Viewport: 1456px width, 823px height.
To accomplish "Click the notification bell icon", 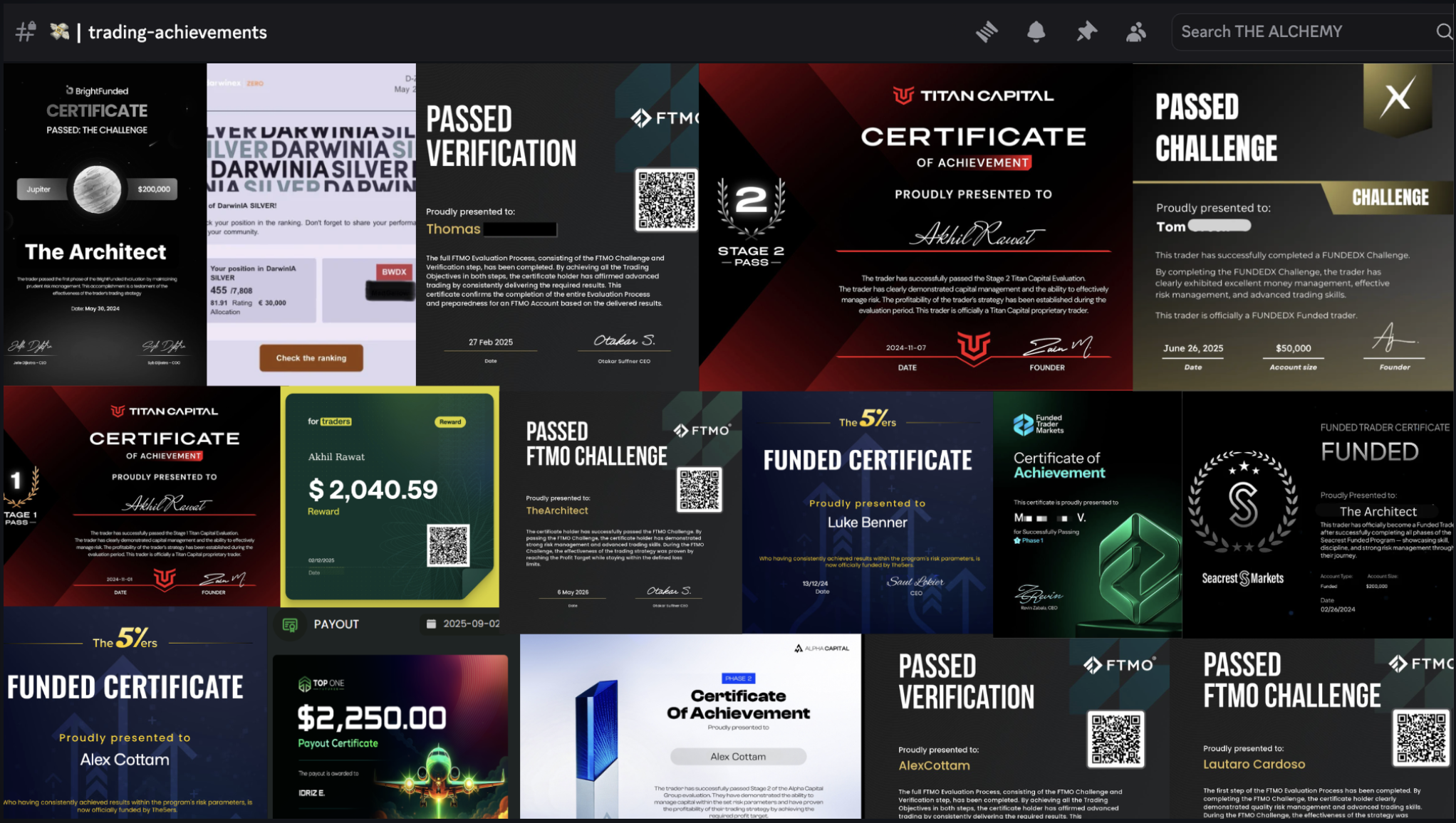I will [1036, 31].
